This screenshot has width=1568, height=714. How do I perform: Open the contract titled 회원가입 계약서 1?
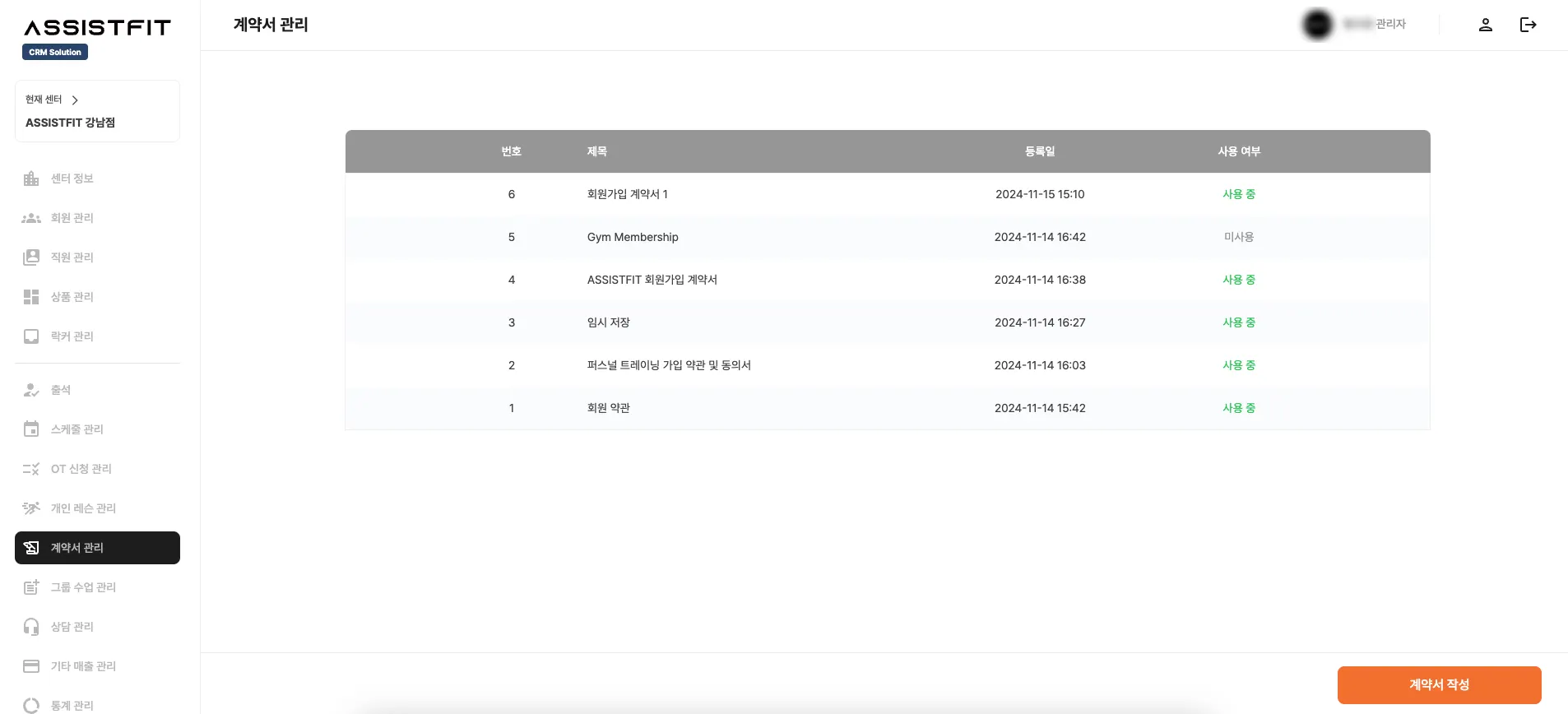click(627, 194)
